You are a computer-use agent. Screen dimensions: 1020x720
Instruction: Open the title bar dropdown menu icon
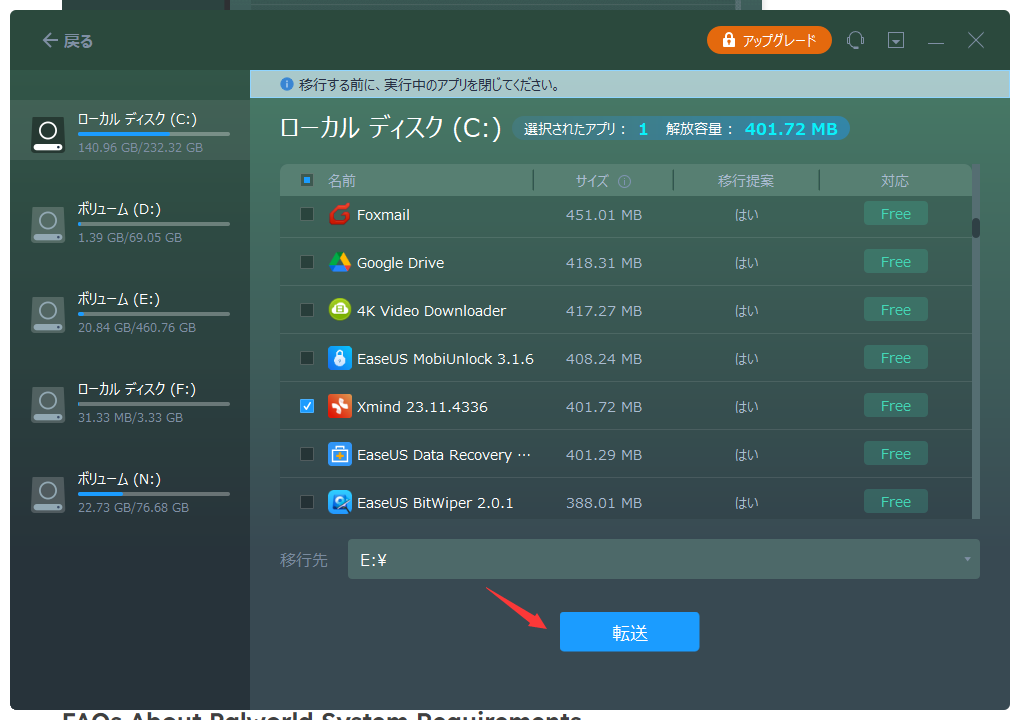[x=896, y=40]
